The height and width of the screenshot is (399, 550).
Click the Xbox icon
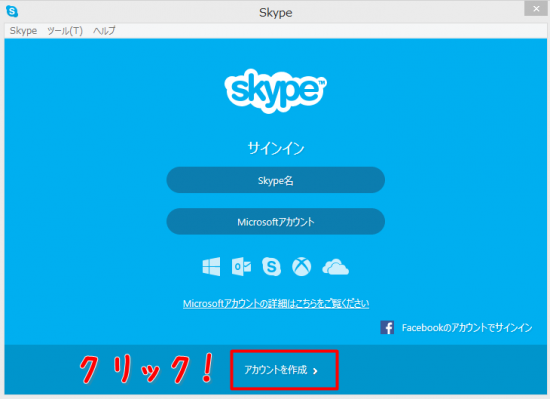click(x=302, y=266)
